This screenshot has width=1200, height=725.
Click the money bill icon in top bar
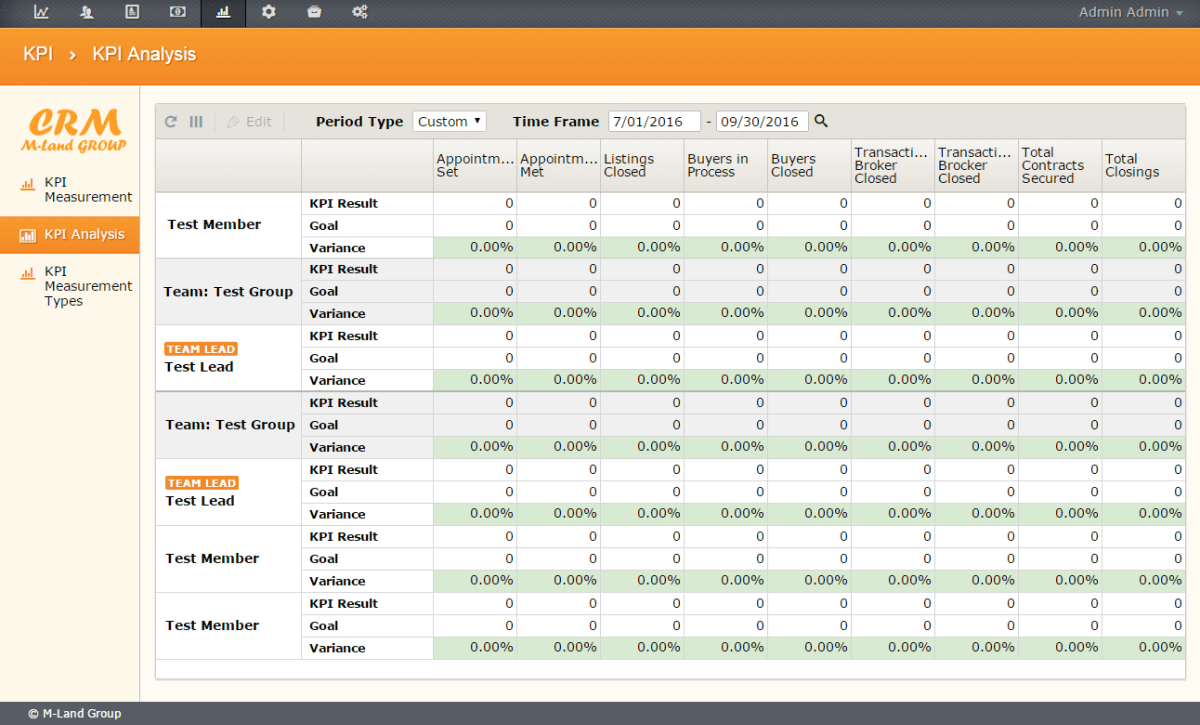click(x=177, y=12)
